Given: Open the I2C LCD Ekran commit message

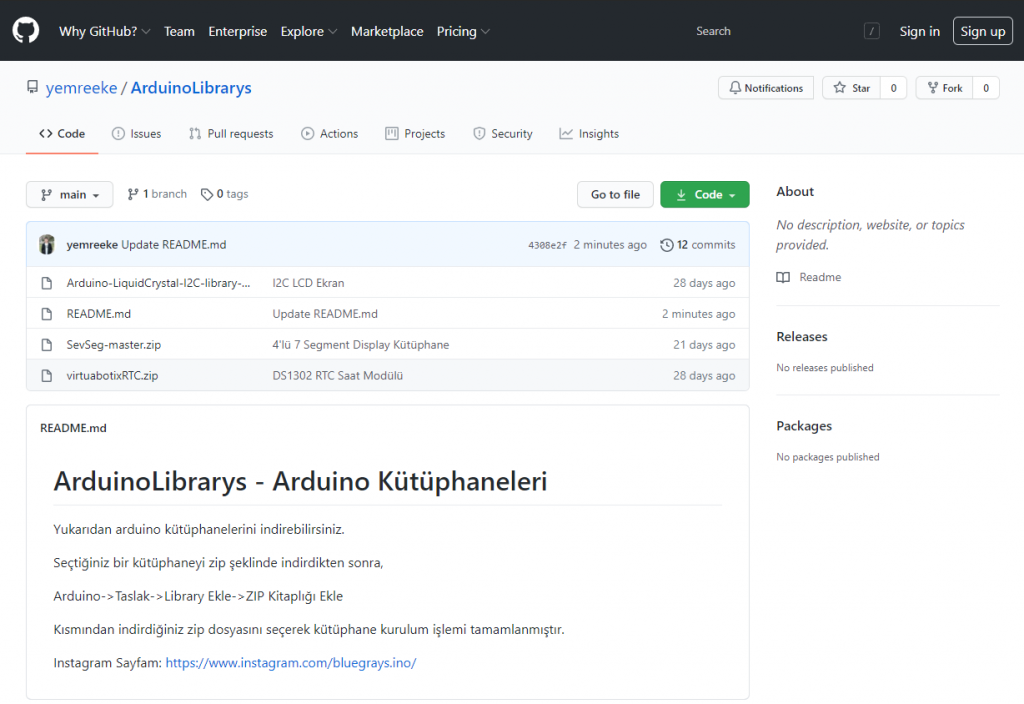Looking at the screenshot, I should pyautogui.click(x=308, y=283).
